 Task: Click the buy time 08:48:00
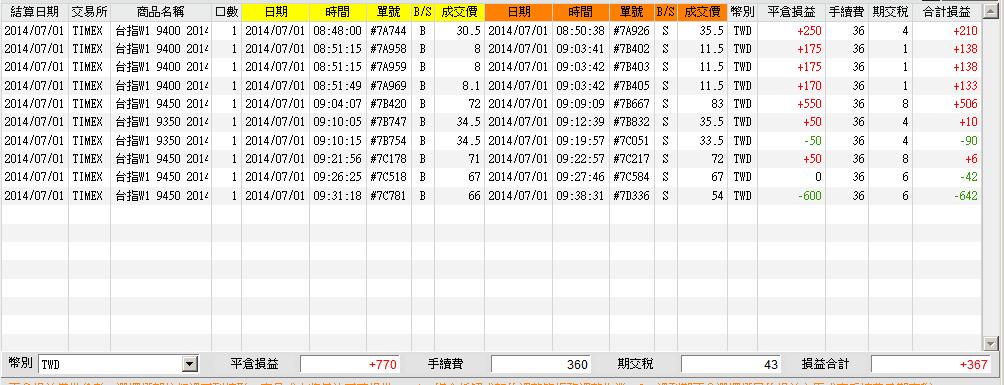tap(337, 31)
